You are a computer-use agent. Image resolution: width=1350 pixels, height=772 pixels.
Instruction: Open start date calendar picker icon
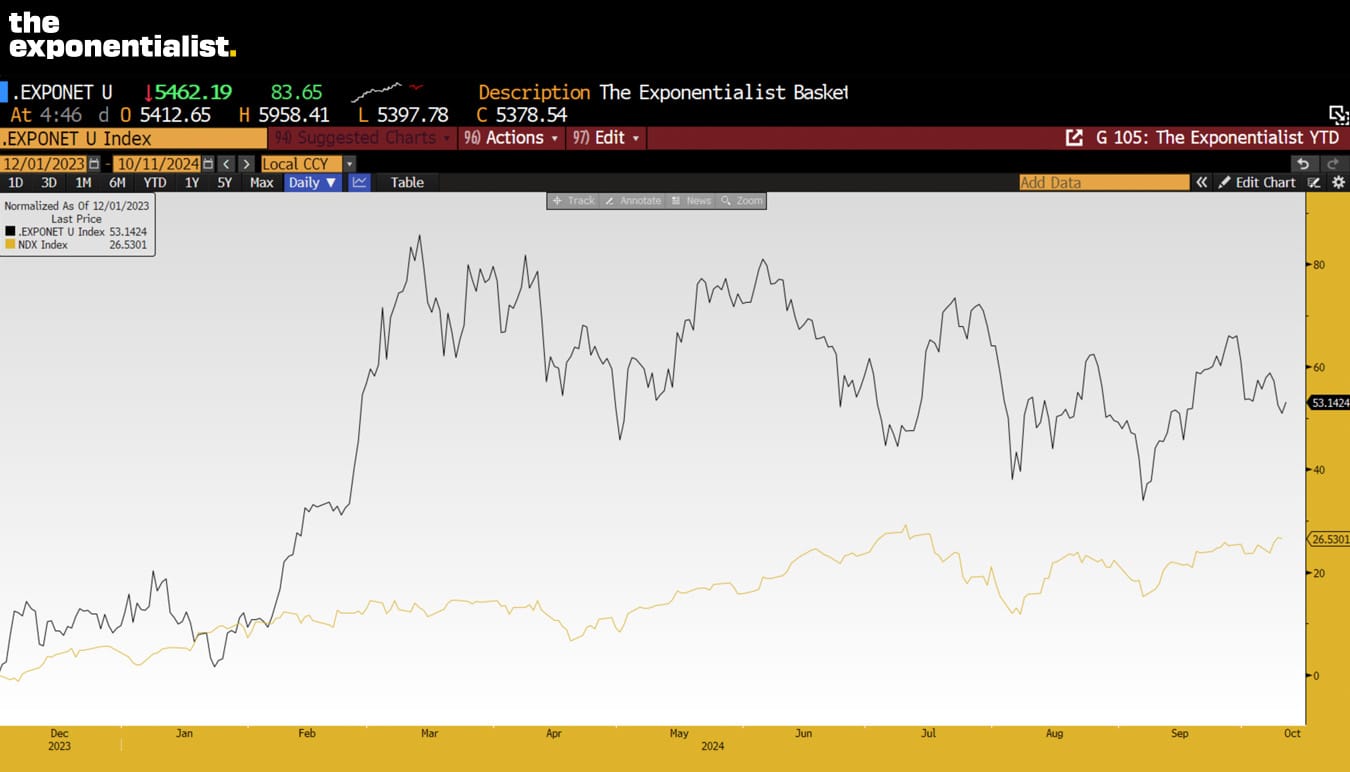pyautogui.click(x=94, y=164)
